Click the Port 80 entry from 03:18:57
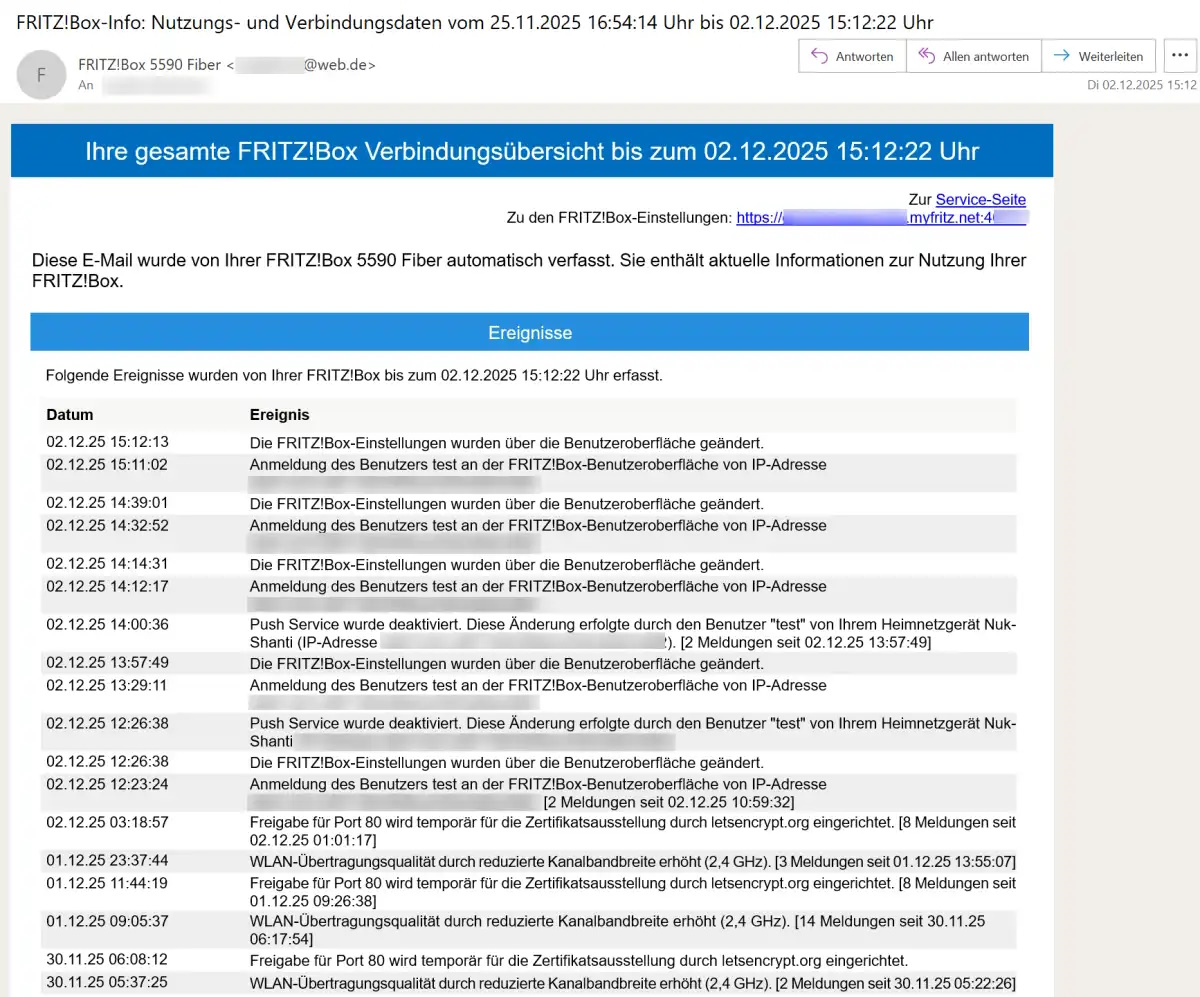 coord(632,823)
